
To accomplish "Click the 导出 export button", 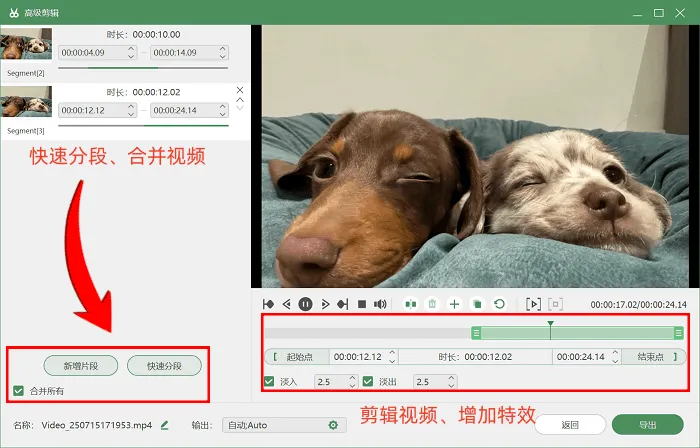I will (x=648, y=425).
